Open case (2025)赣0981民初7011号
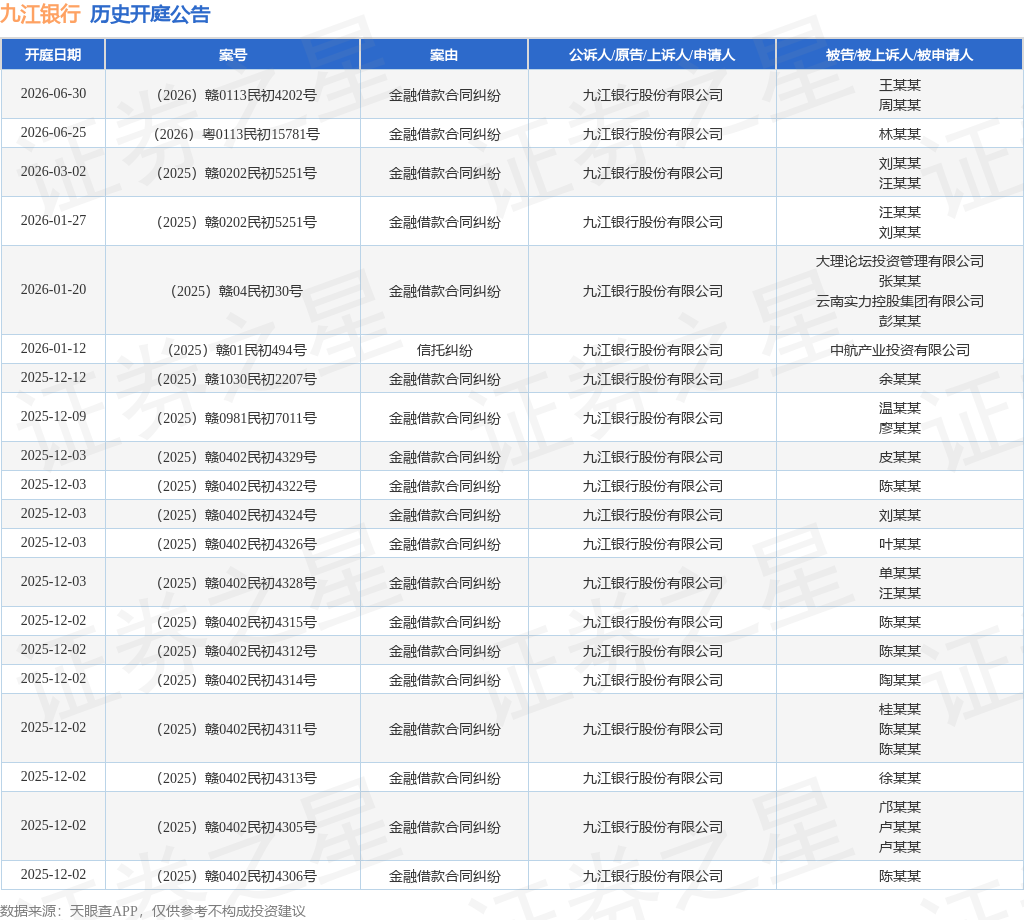Image resolution: width=1024 pixels, height=920 pixels. [236, 419]
